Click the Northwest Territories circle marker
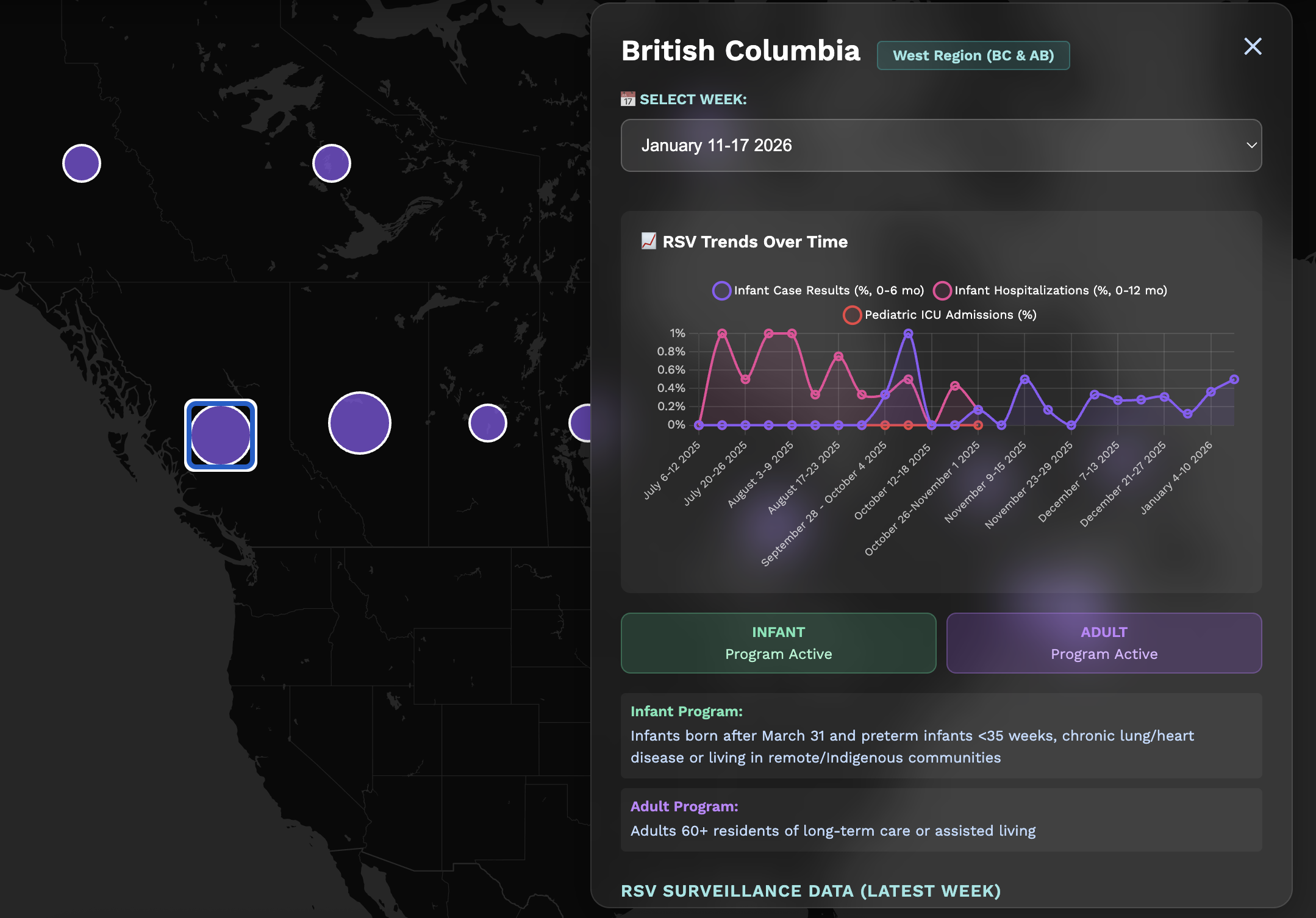Viewport: 1316px width, 918px height. (x=332, y=163)
